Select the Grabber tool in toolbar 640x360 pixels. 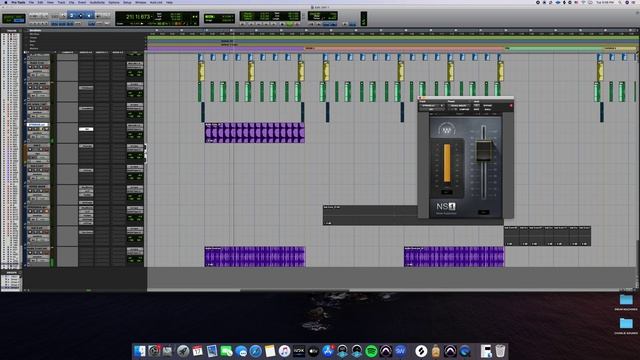pyautogui.click(x=89, y=16)
